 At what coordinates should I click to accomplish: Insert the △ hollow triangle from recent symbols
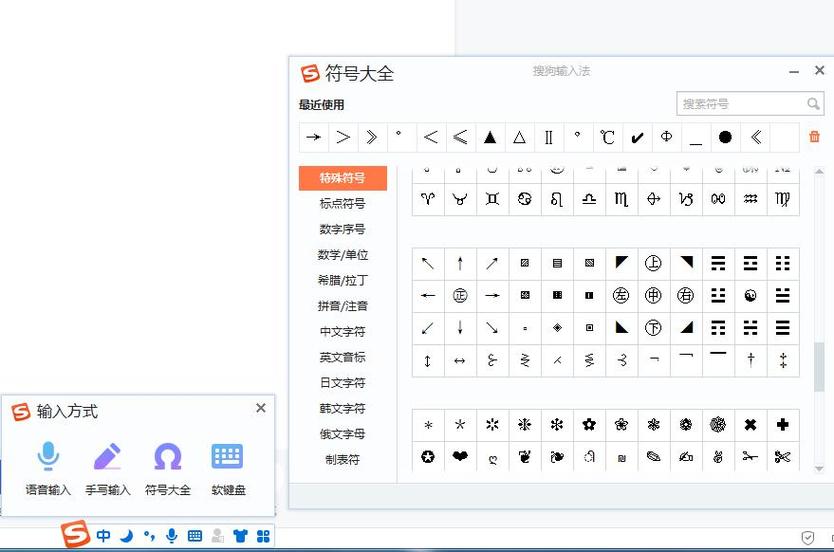519,137
